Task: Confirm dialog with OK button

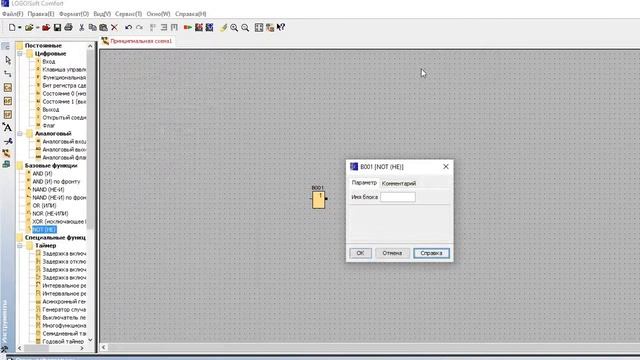Action: [x=360, y=253]
